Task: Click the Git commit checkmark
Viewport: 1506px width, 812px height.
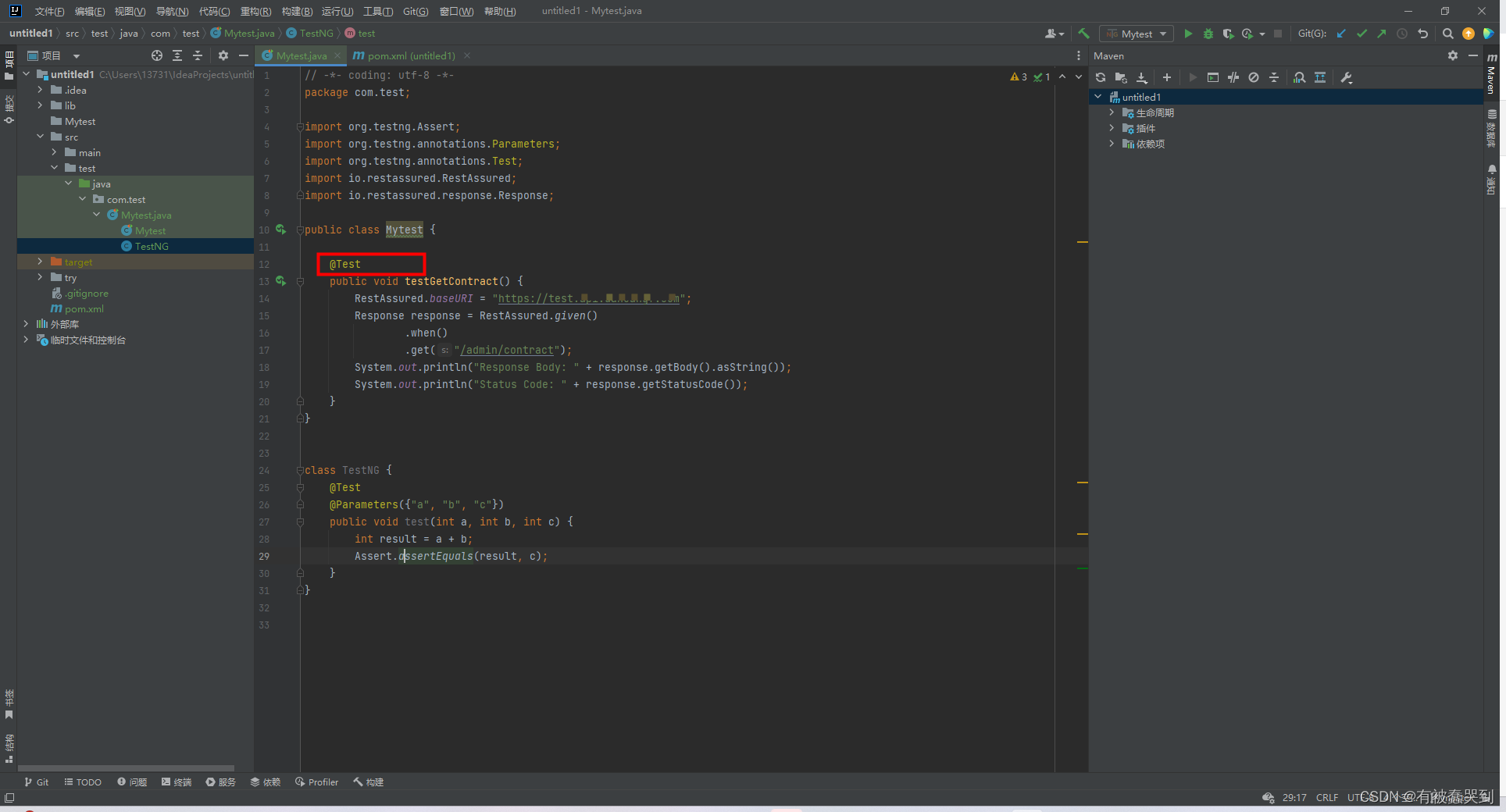Action: click(1361, 34)
